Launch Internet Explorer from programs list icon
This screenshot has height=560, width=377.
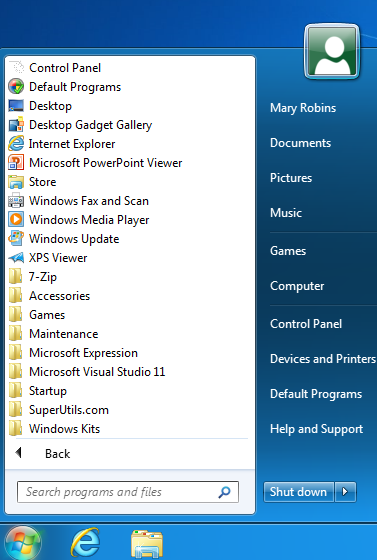point(16,144)
